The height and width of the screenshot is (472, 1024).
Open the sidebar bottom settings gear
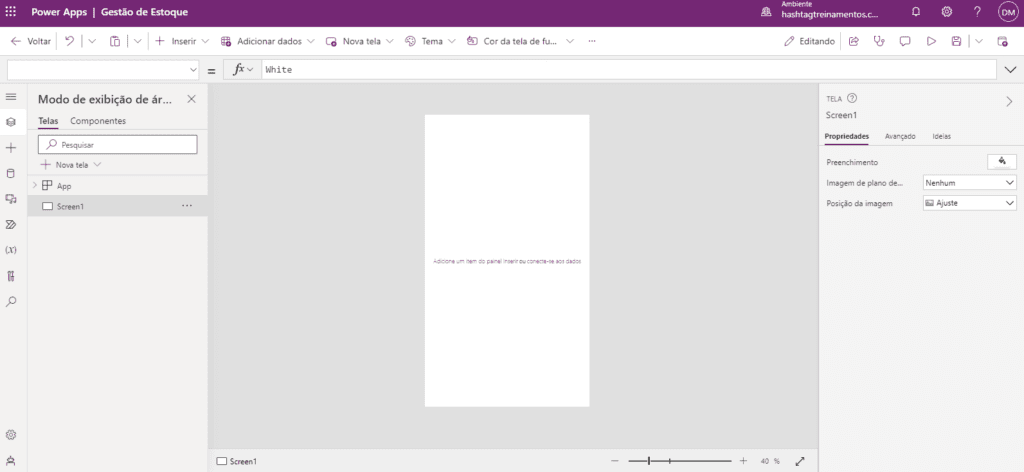[10, 435]
